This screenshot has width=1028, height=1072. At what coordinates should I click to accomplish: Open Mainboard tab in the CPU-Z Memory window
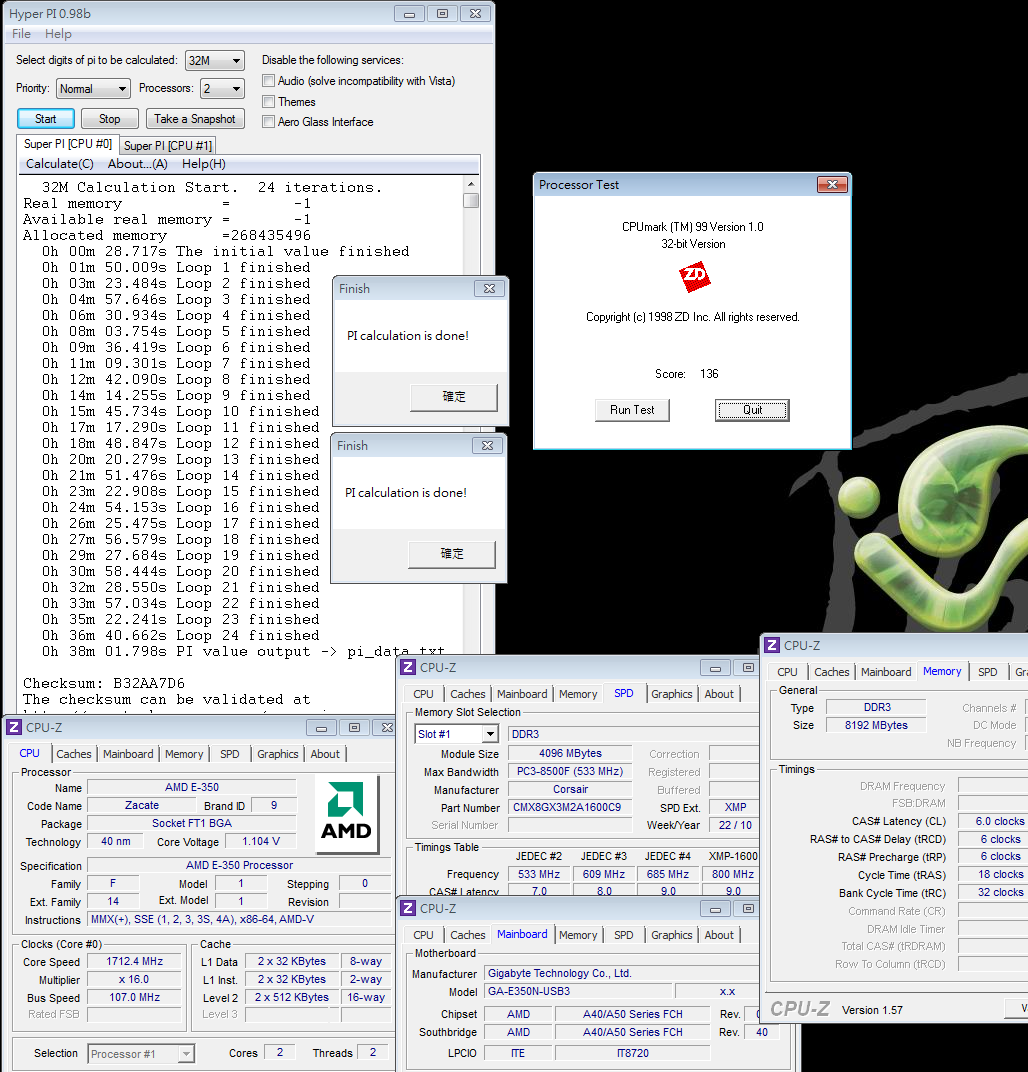tap(886, 672)
